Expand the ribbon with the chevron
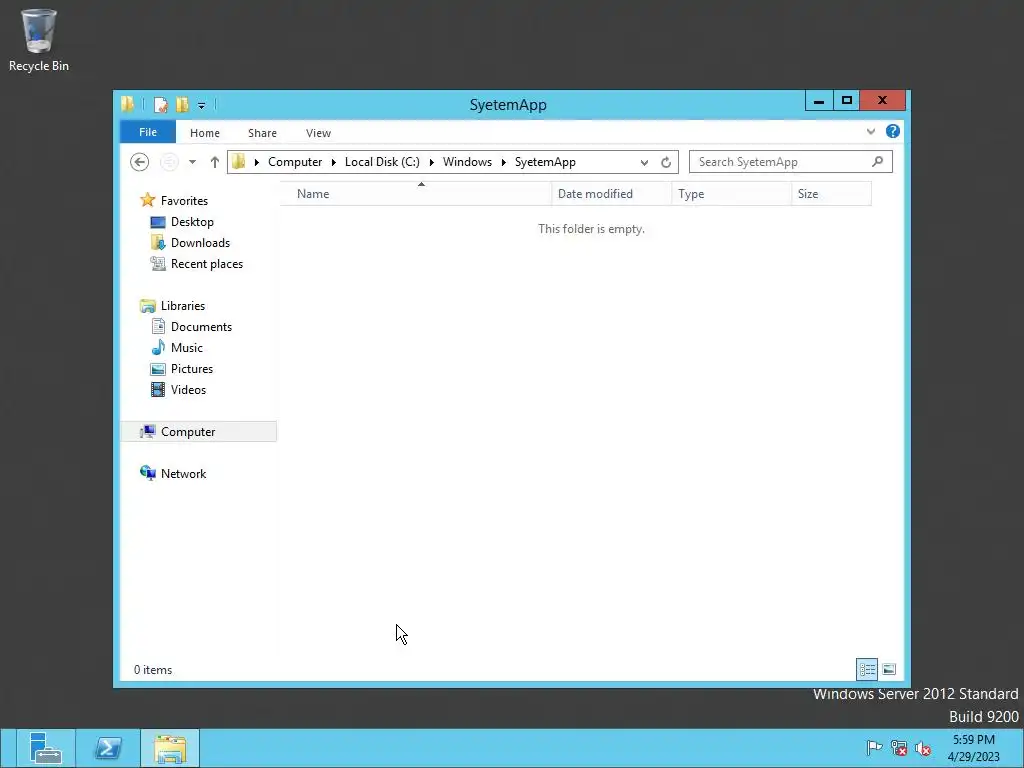Viewport: 1024px width, 768px height. [x=871, y=131]
